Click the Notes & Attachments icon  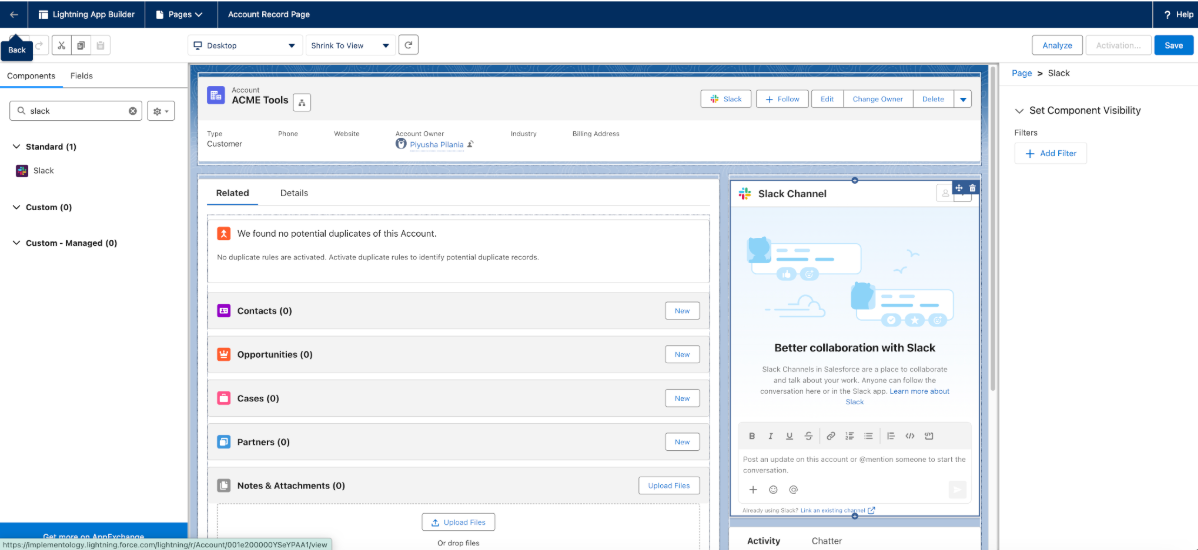point(224,485)
